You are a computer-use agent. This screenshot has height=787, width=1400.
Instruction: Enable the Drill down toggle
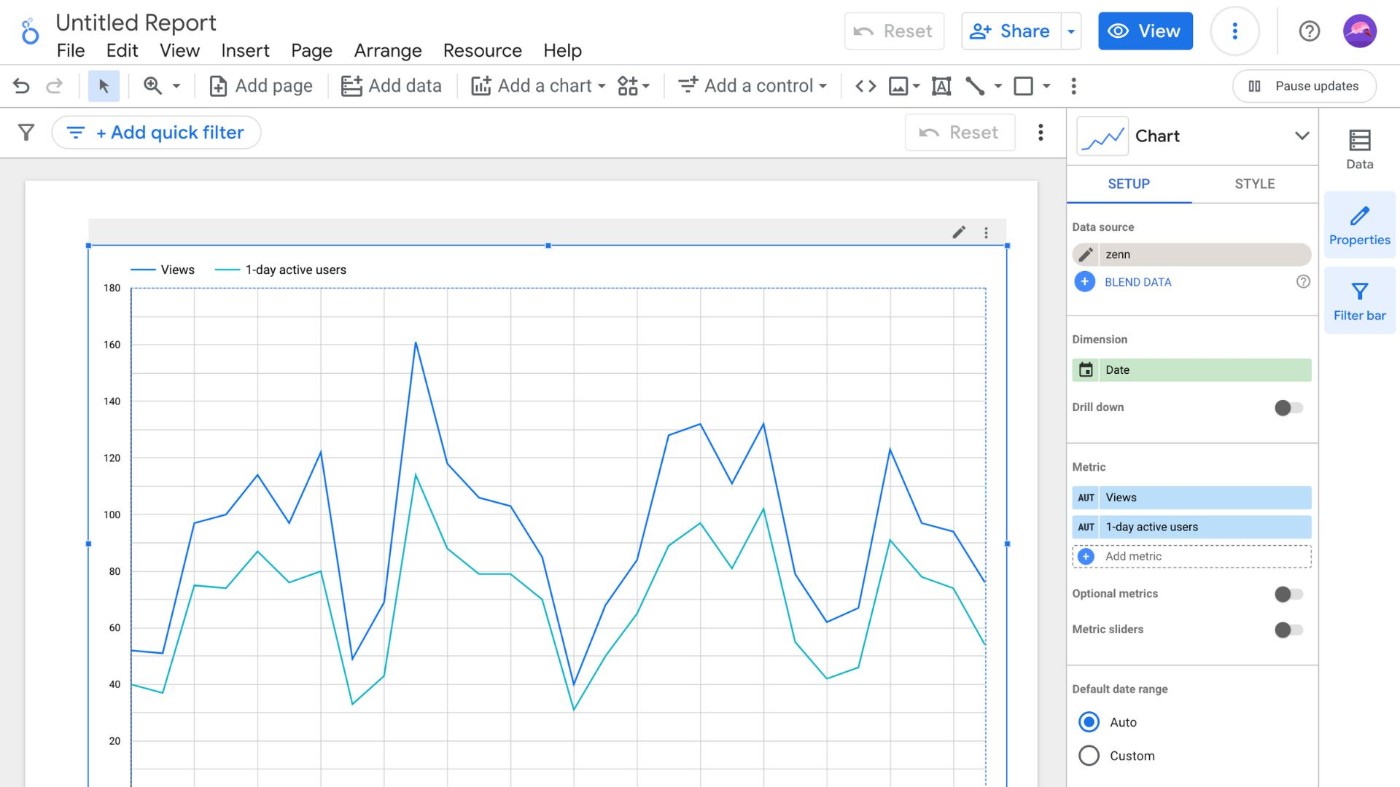(x=1288, y=407)
